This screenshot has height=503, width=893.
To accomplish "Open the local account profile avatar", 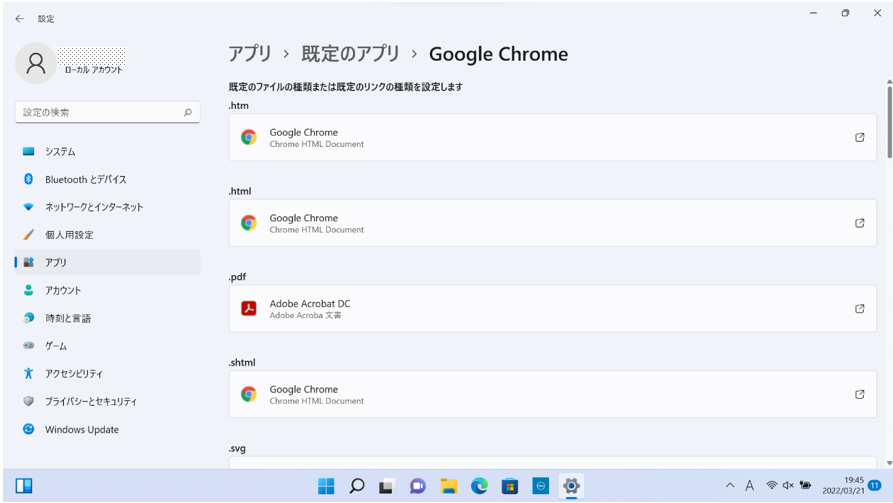I will [36, 63].
